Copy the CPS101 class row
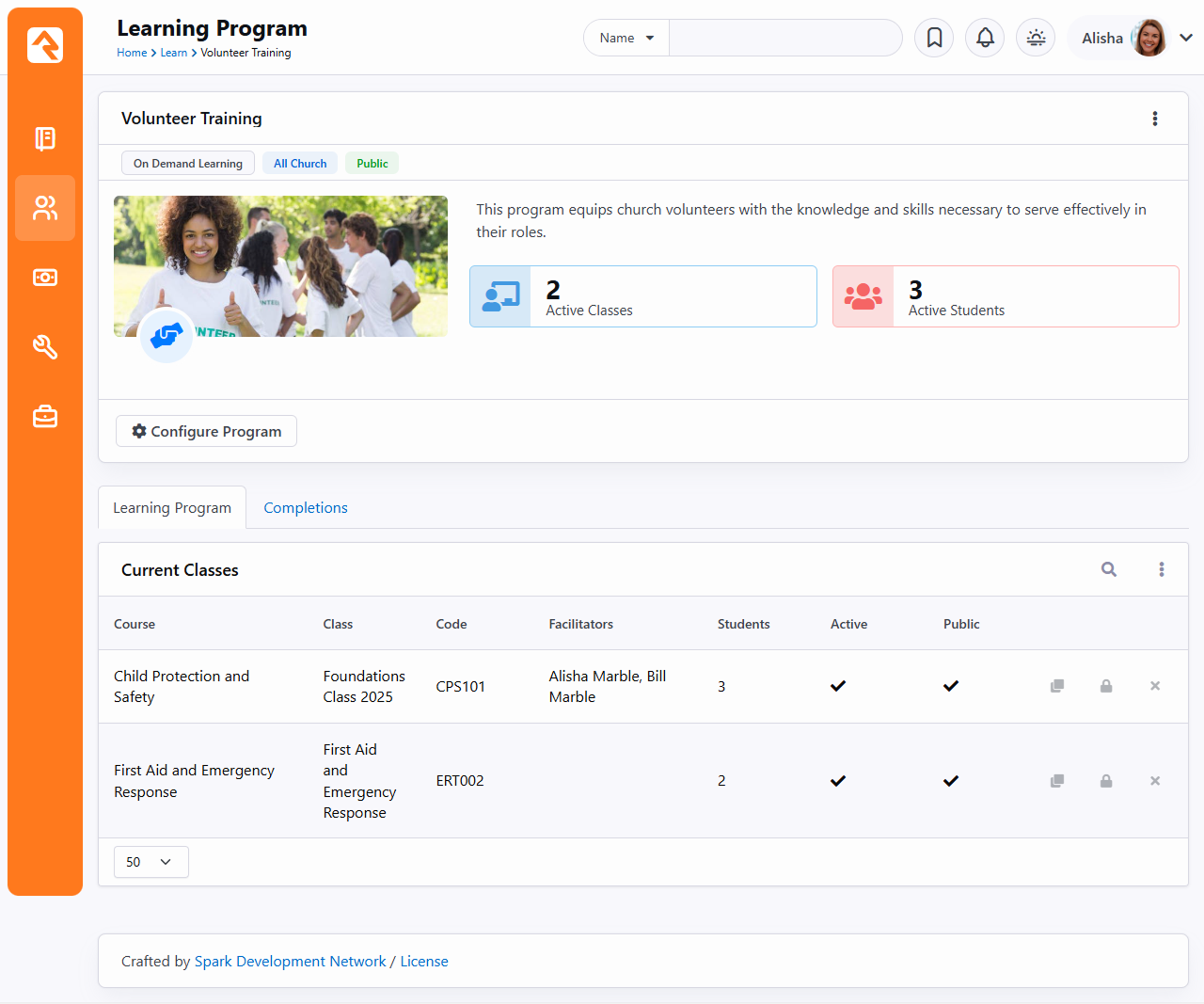The image size is (1204, 1004). (x=1057, y=686)
